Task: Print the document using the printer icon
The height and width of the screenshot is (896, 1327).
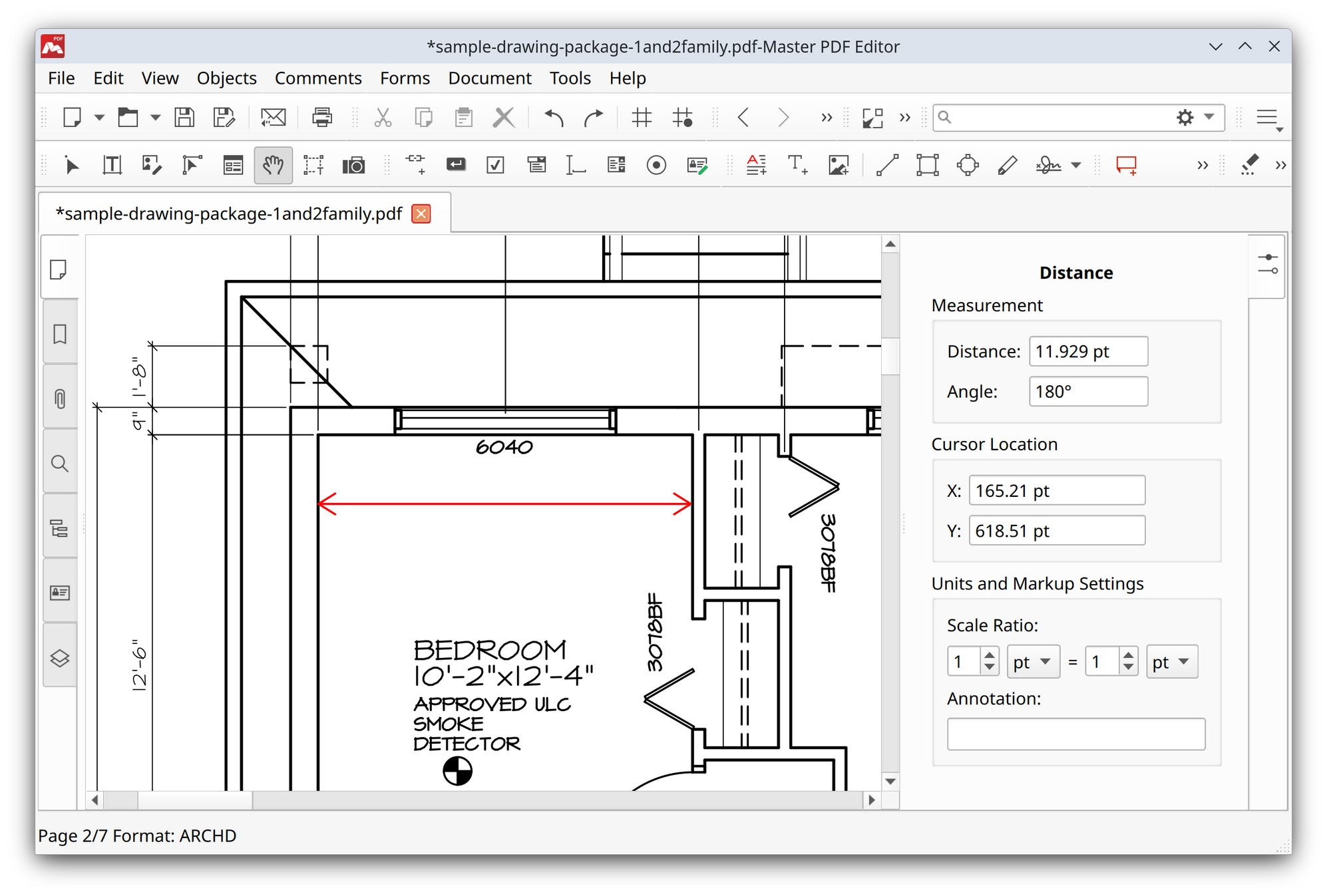Action: click(322, 118)
